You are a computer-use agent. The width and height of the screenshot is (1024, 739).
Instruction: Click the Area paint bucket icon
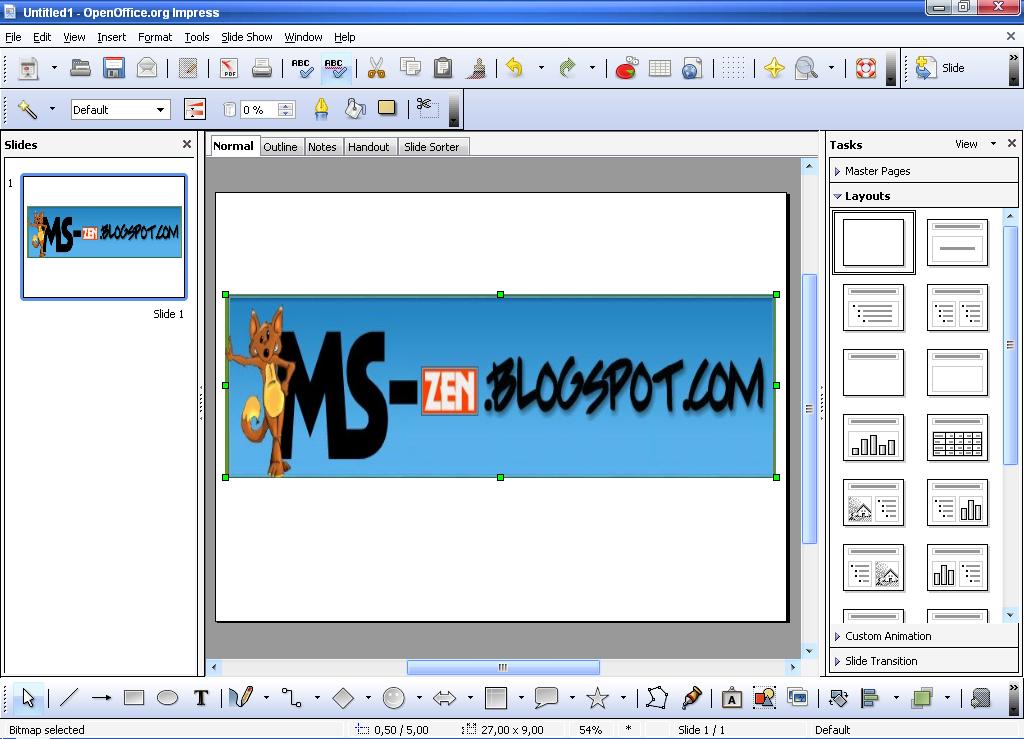click(355, 109)
